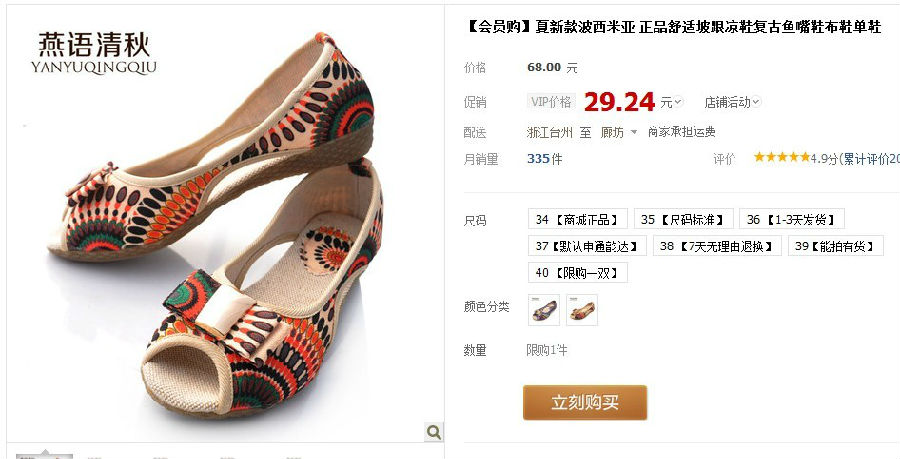Click the 335件 monthly sales count
The height and width of the screenshot is (459, 900).
pos(544,159)
